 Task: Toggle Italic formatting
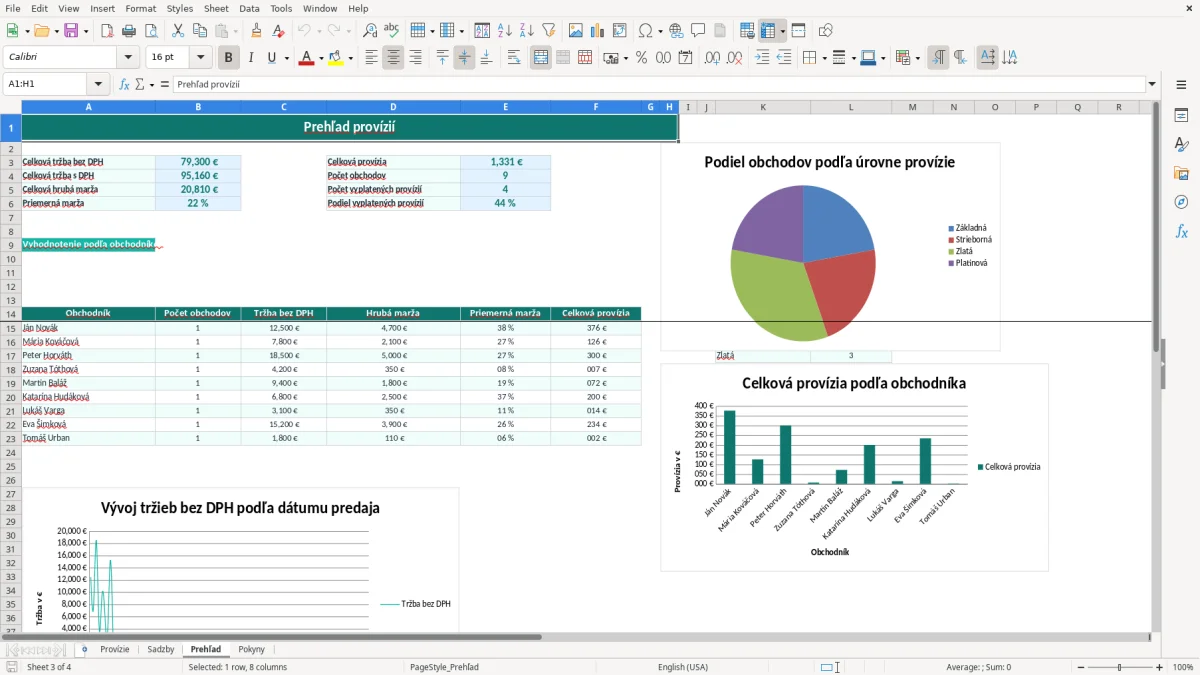coord(251,58)
